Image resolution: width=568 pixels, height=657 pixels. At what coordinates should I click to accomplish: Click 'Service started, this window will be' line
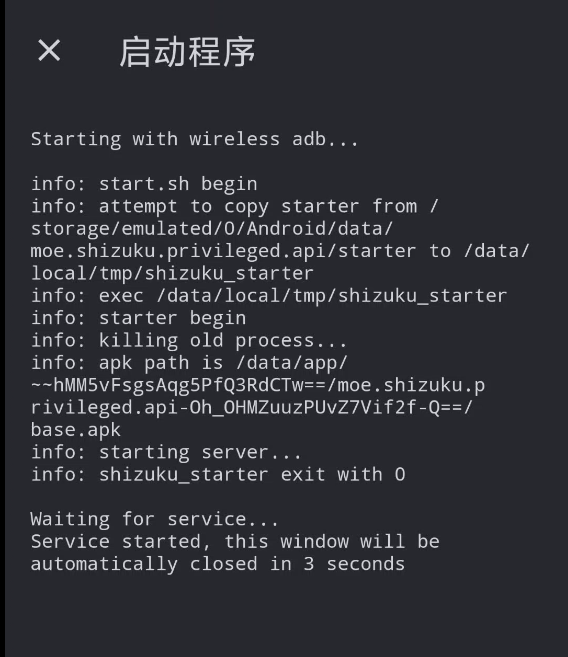(x=235, y=542)
